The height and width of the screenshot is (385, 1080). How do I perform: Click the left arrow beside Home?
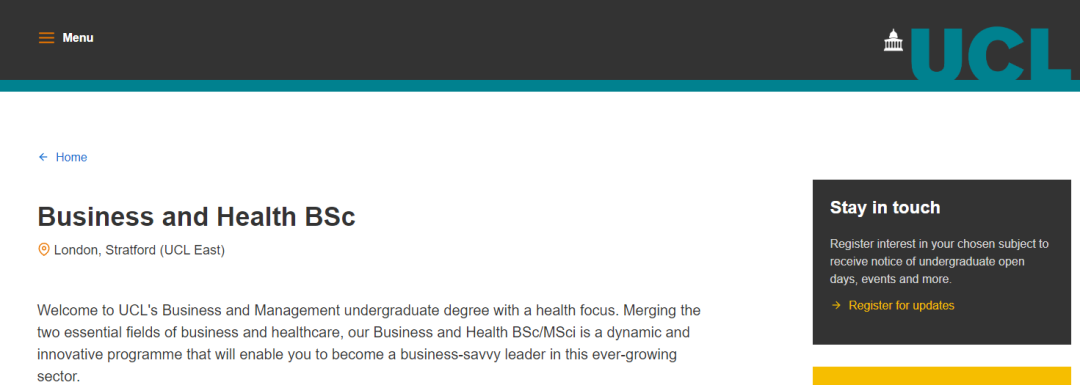(x=43, y=157)
